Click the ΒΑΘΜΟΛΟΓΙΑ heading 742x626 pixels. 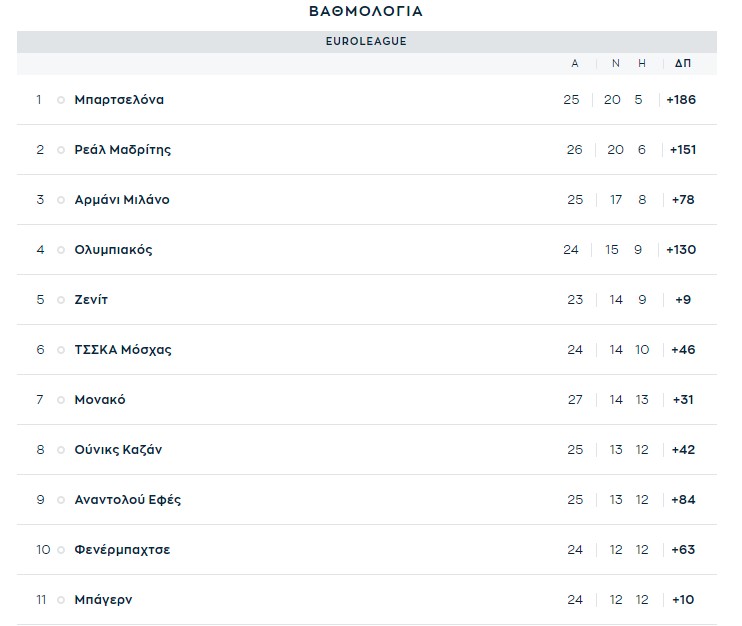tap(366, 12)
